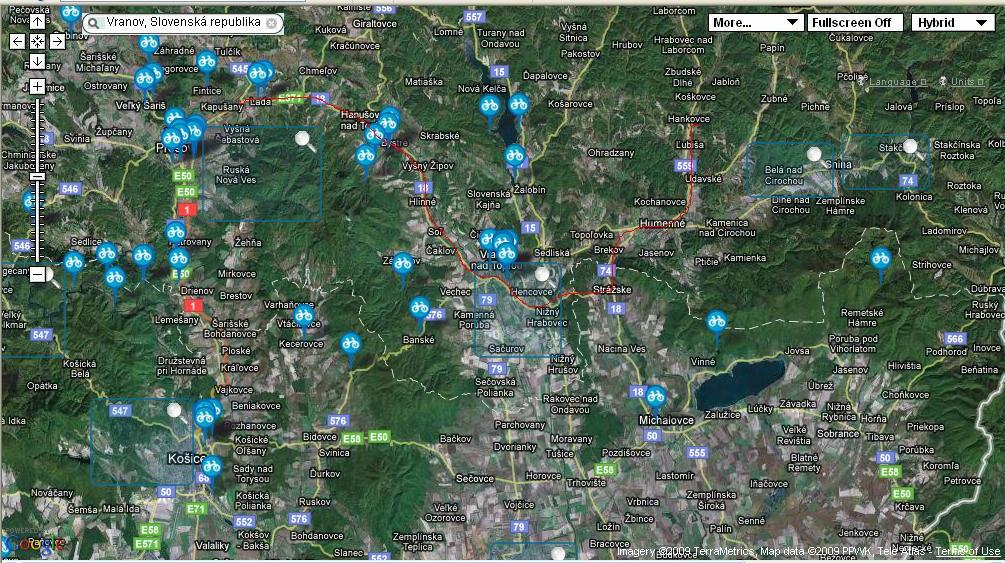Click the center map reset button

point(37,41)
